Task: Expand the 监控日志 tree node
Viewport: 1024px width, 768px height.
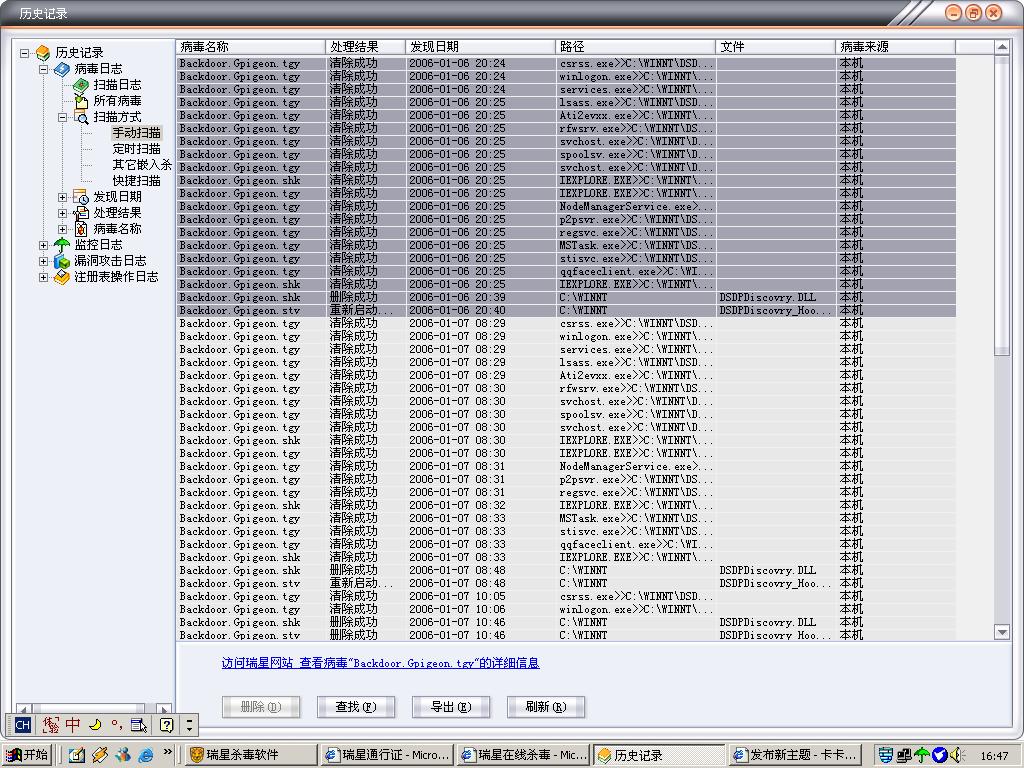Action: [43, 245]
